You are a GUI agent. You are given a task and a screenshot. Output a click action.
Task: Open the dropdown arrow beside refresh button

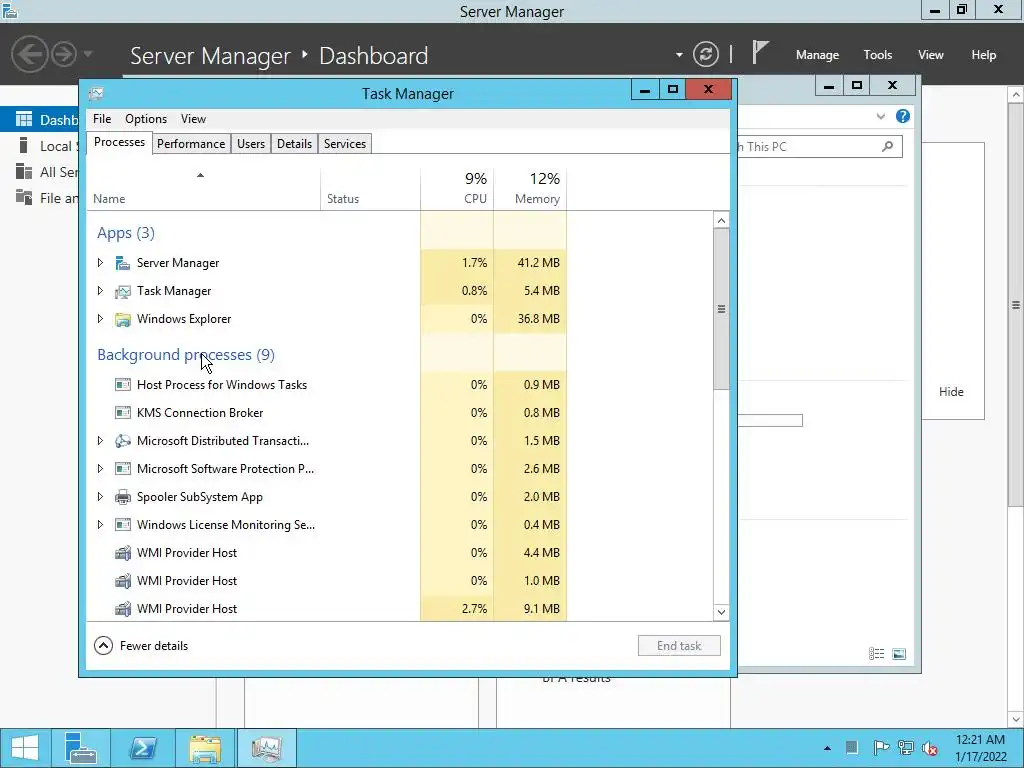[679, 55]
